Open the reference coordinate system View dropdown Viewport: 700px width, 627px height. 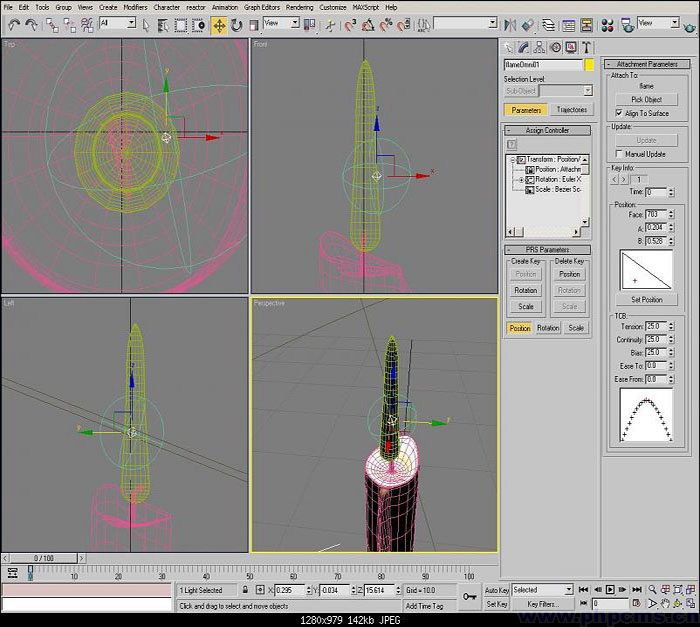[282, 23]
